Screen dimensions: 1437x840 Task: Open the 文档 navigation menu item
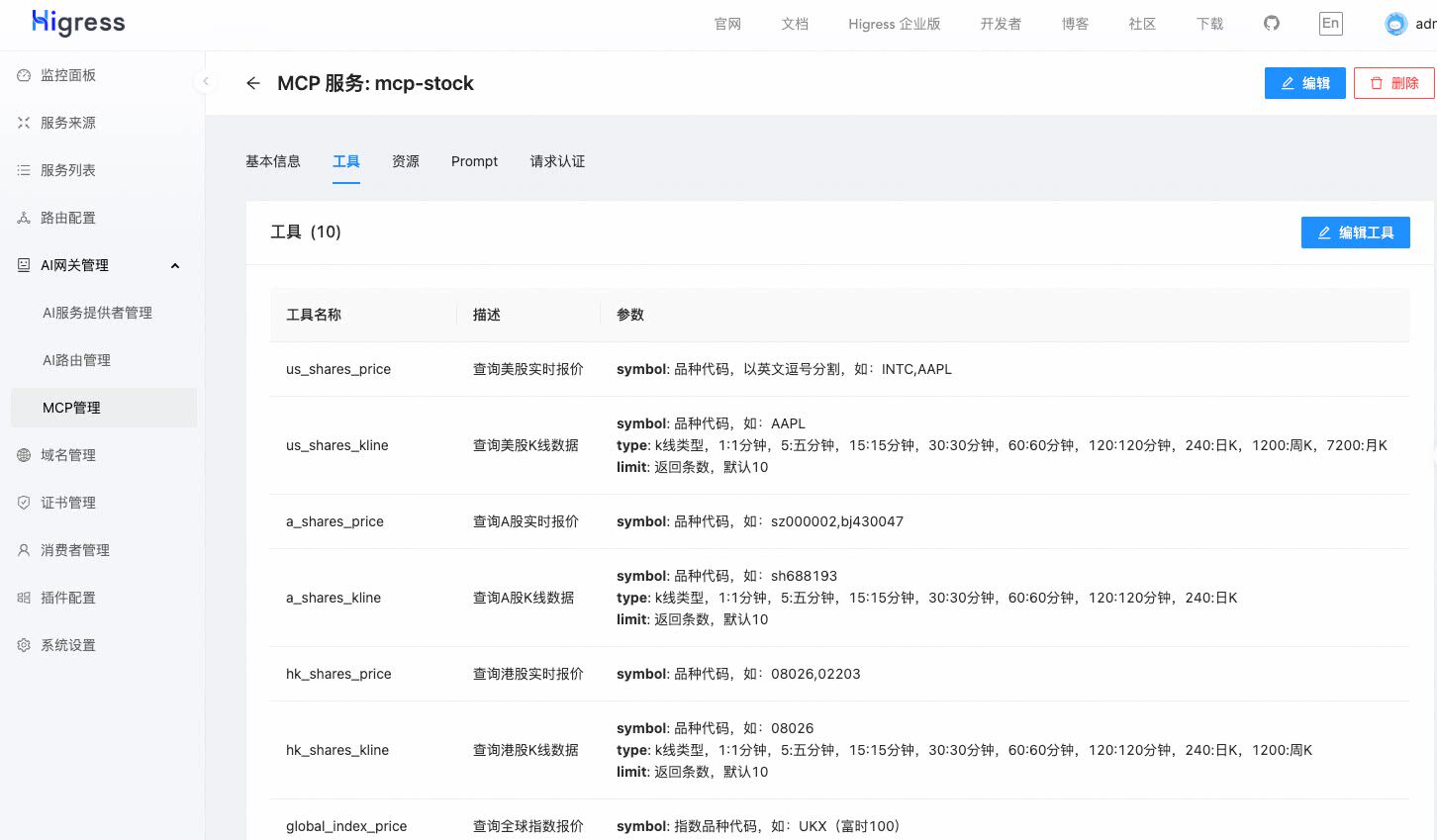click(x=795, y=24)
